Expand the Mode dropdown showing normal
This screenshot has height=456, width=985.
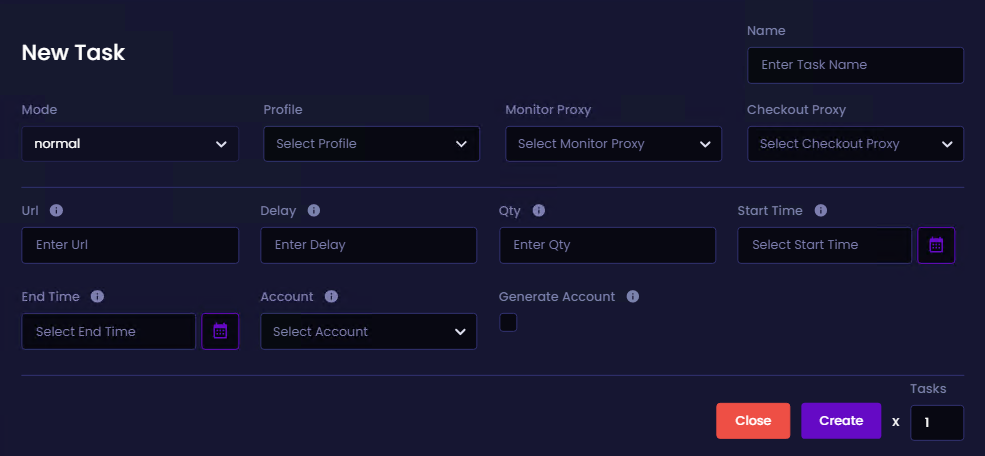pyautogui.click(x=130, y=144)
